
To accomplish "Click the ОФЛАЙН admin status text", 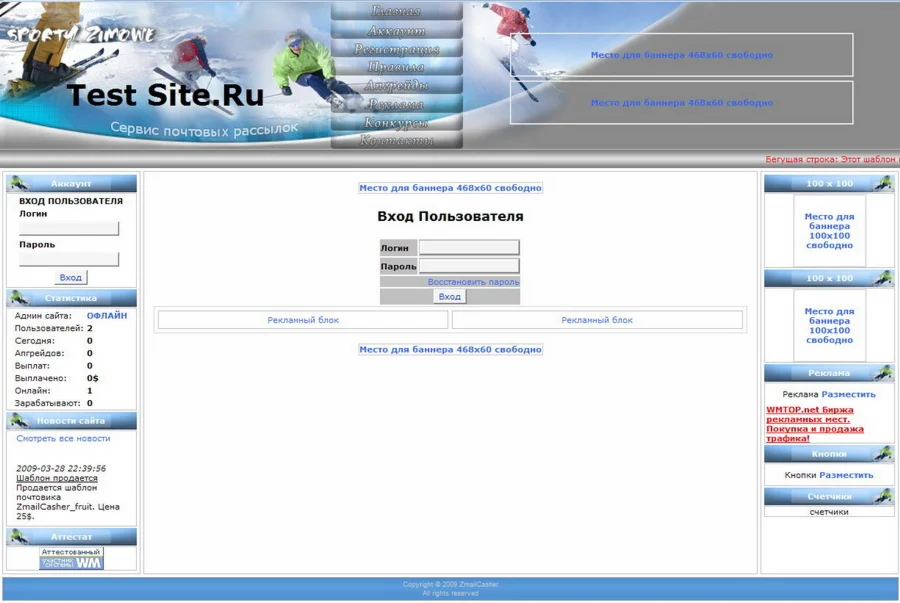I will pyautogui.click(x=107, y=316).
